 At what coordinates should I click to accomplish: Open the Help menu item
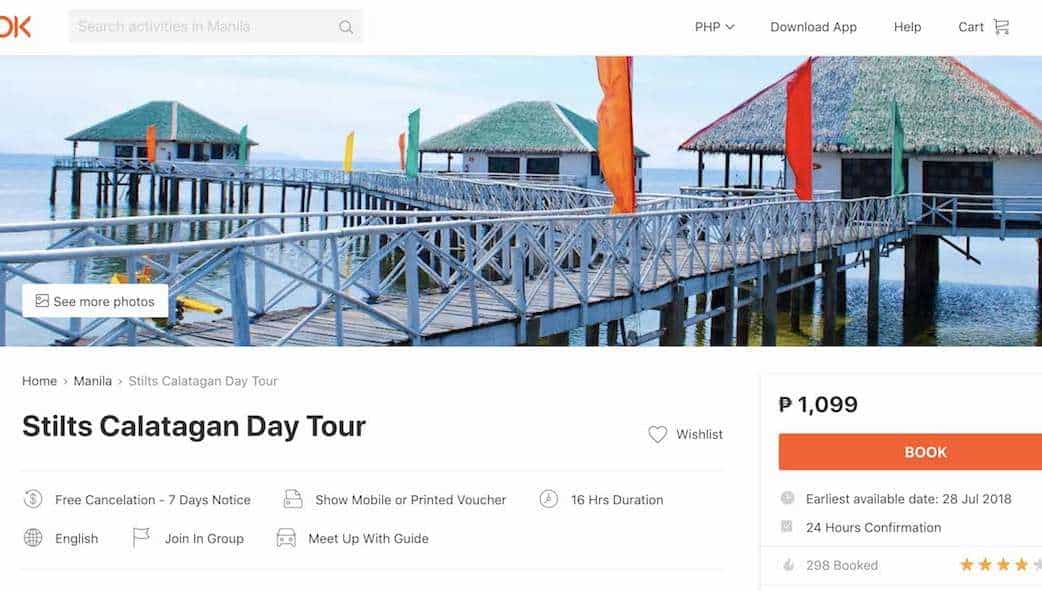[907, 27]
